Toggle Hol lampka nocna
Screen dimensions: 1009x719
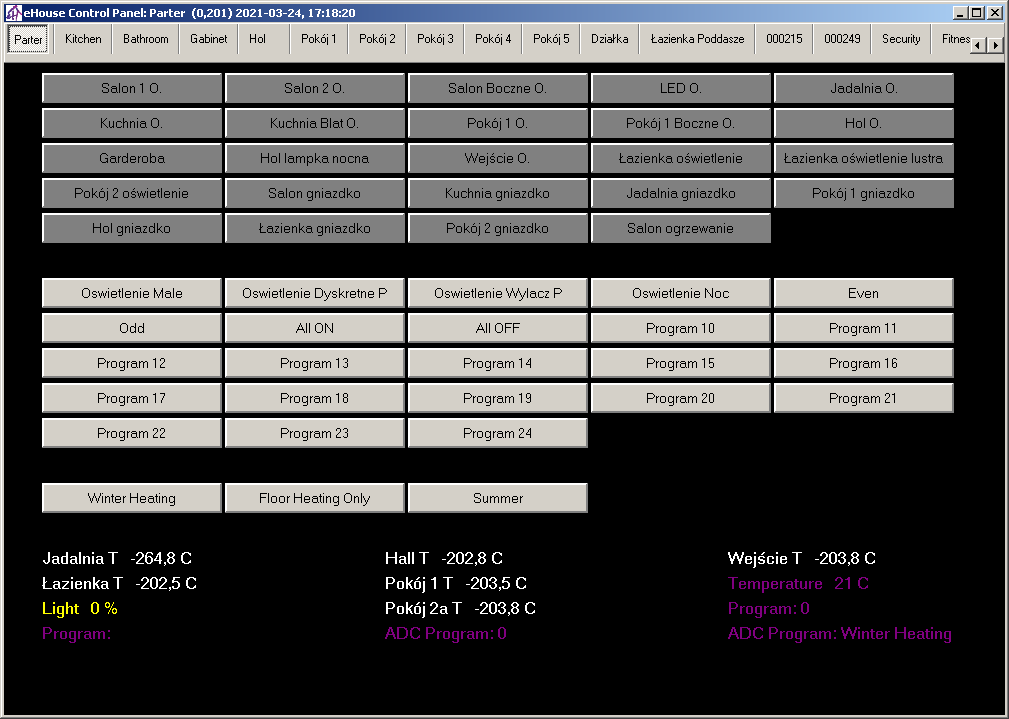(x=314, y=158)
